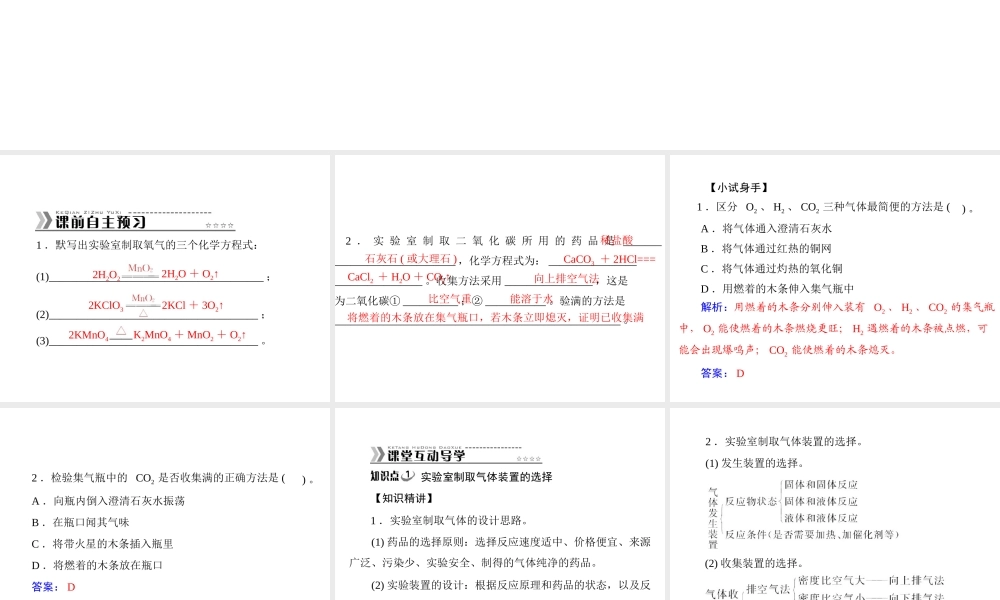Click the paragraph starting (1) 药品的选择原则
Viewport: 1000px width, 600px height.
click(x=499, y=552)
